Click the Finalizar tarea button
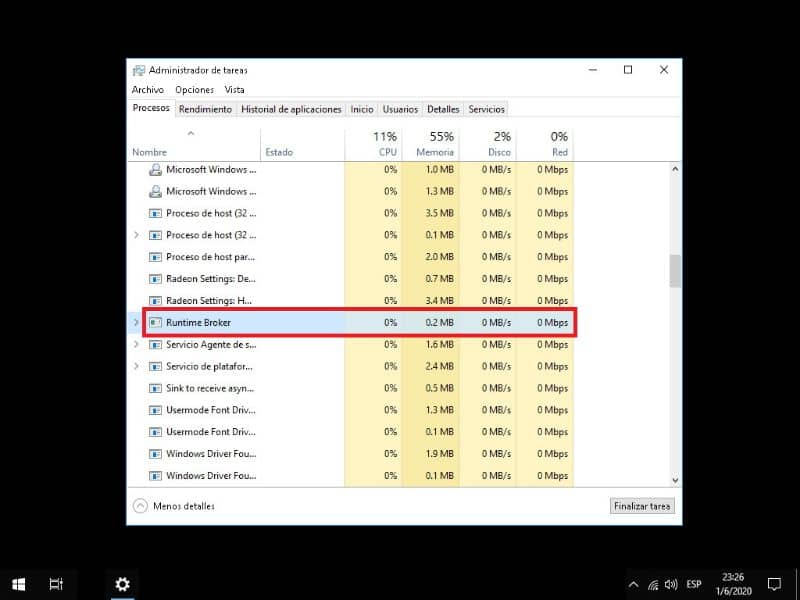 click(x=642, y=506)
